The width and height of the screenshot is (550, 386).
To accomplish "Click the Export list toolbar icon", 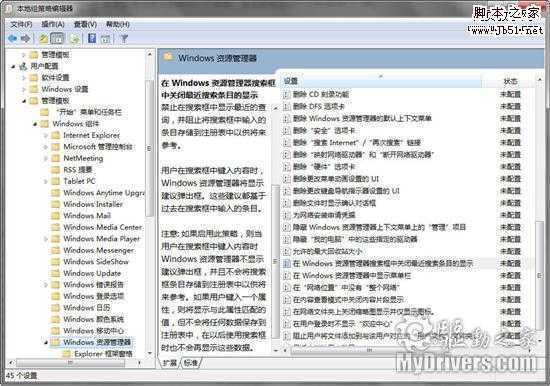I will (75, 39).
